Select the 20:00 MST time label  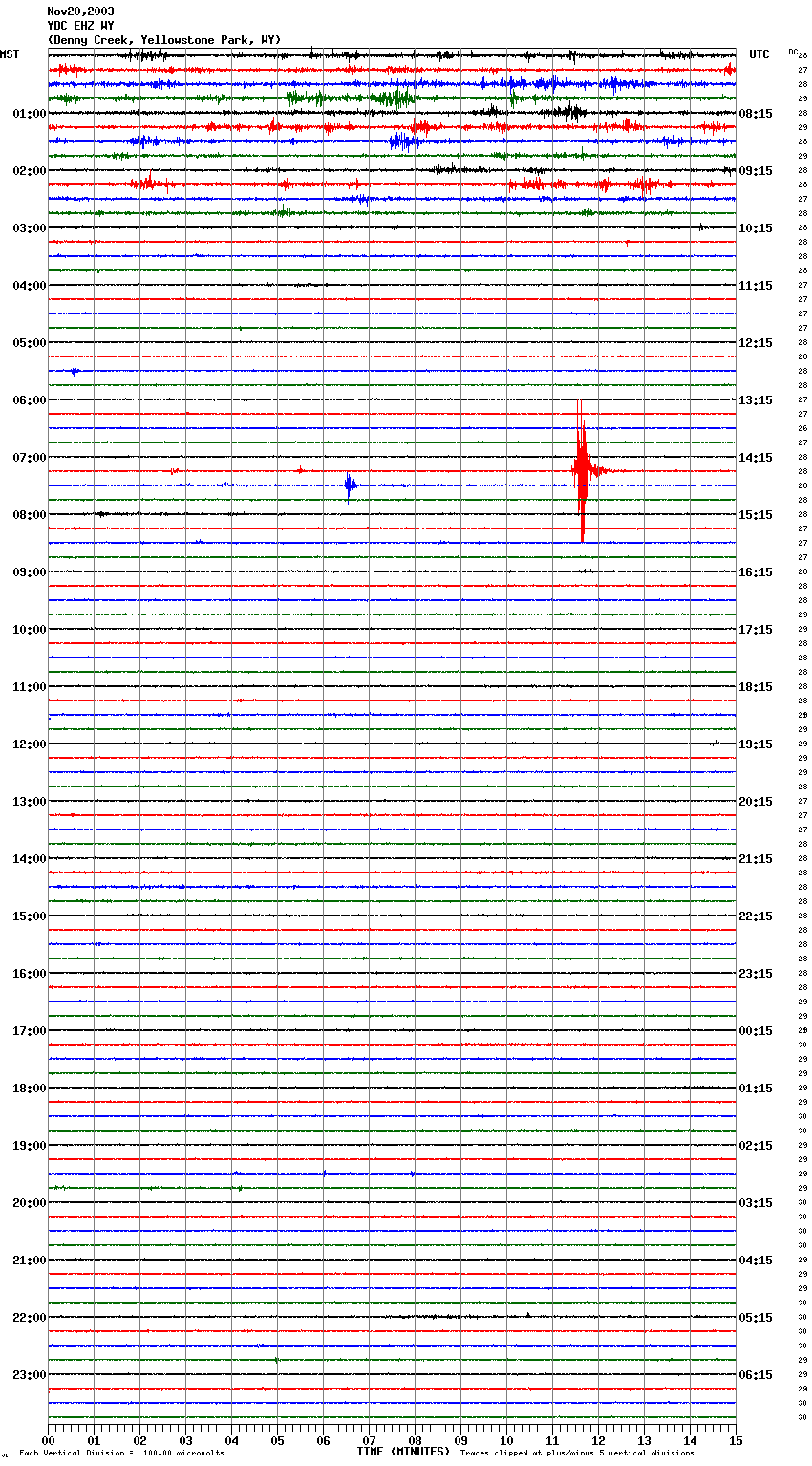[30, 1203]
